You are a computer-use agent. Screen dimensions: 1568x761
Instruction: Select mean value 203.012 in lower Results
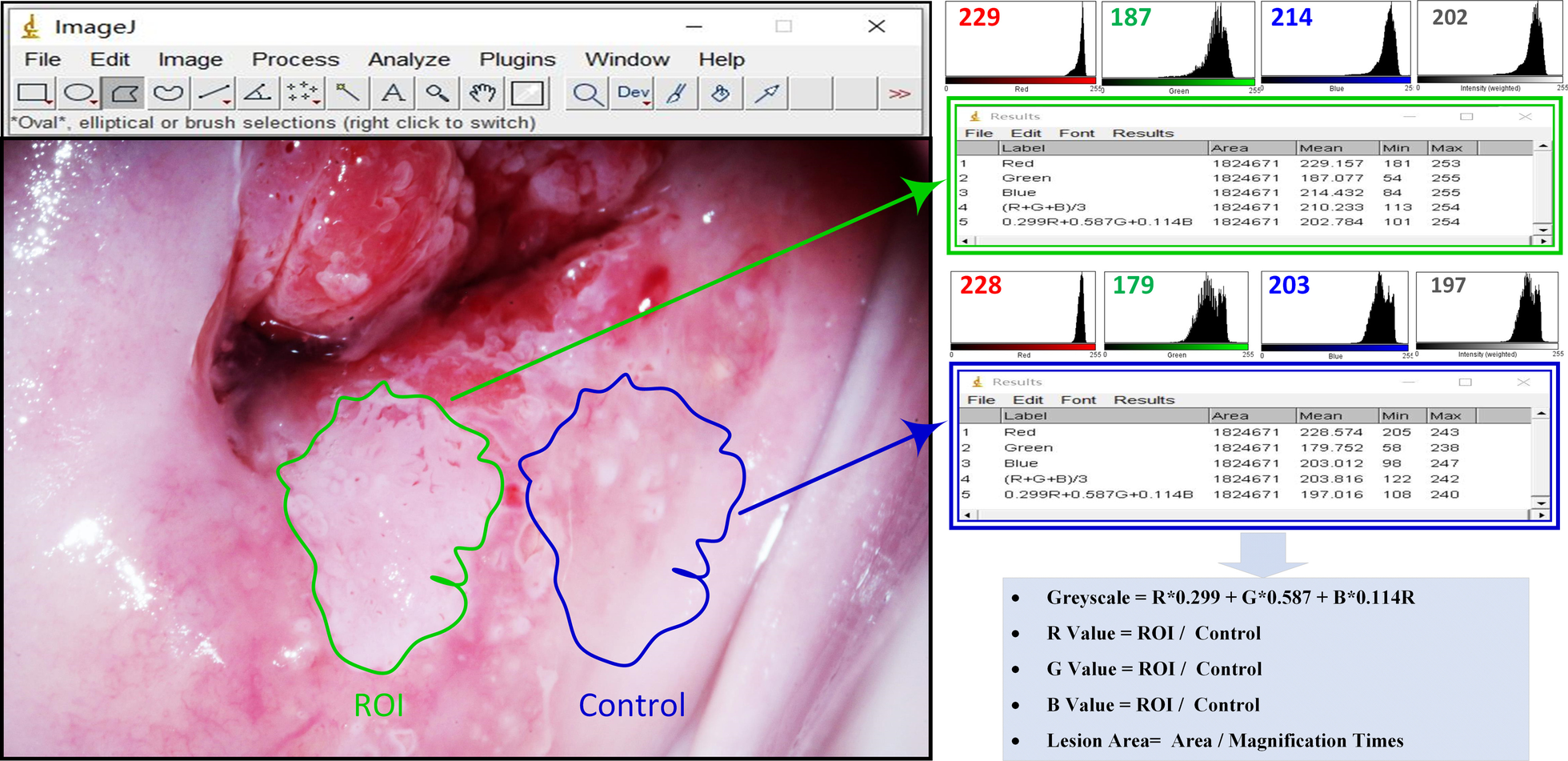pos(1331,463)
